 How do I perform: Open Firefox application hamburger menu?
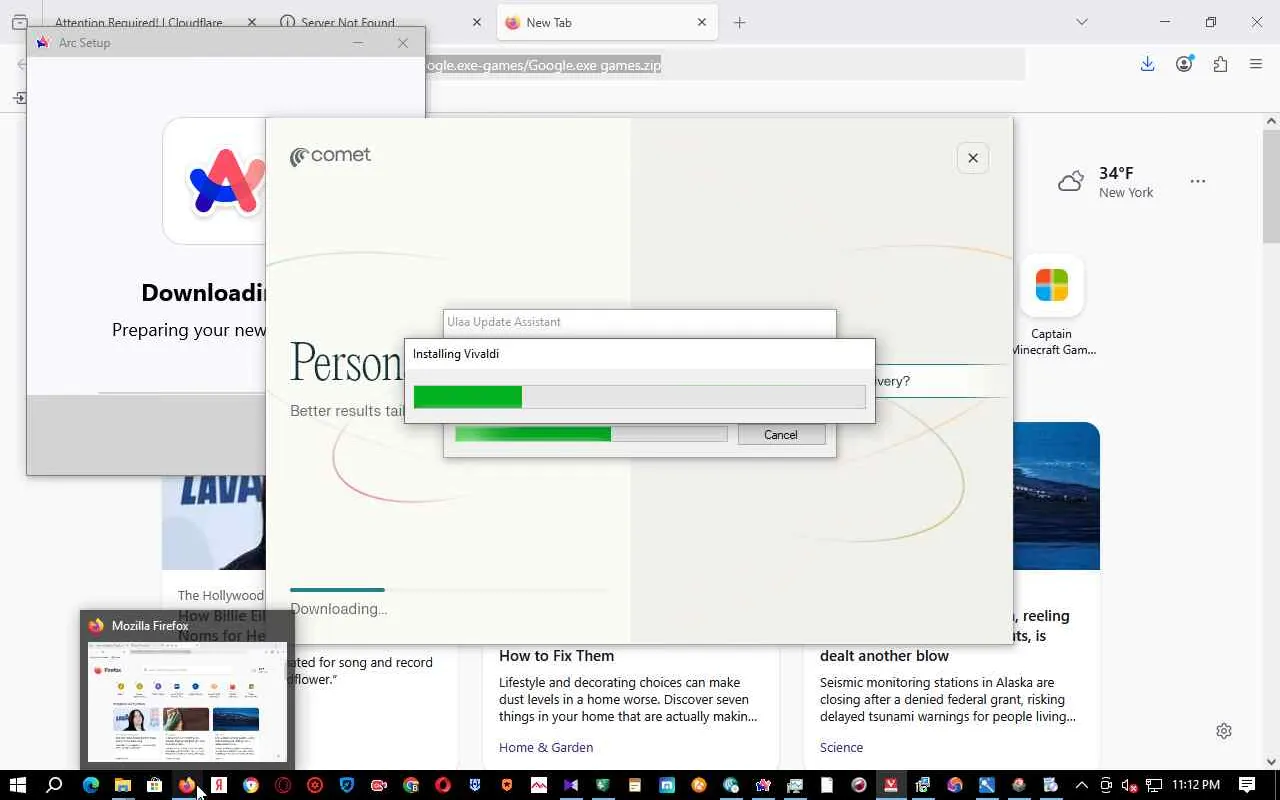(x=1256, y=64)
